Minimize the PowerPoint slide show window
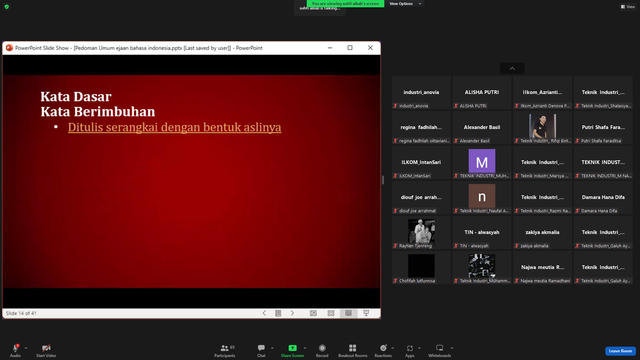Viewport: 640px width, 360px height. (x=330, y=48)
